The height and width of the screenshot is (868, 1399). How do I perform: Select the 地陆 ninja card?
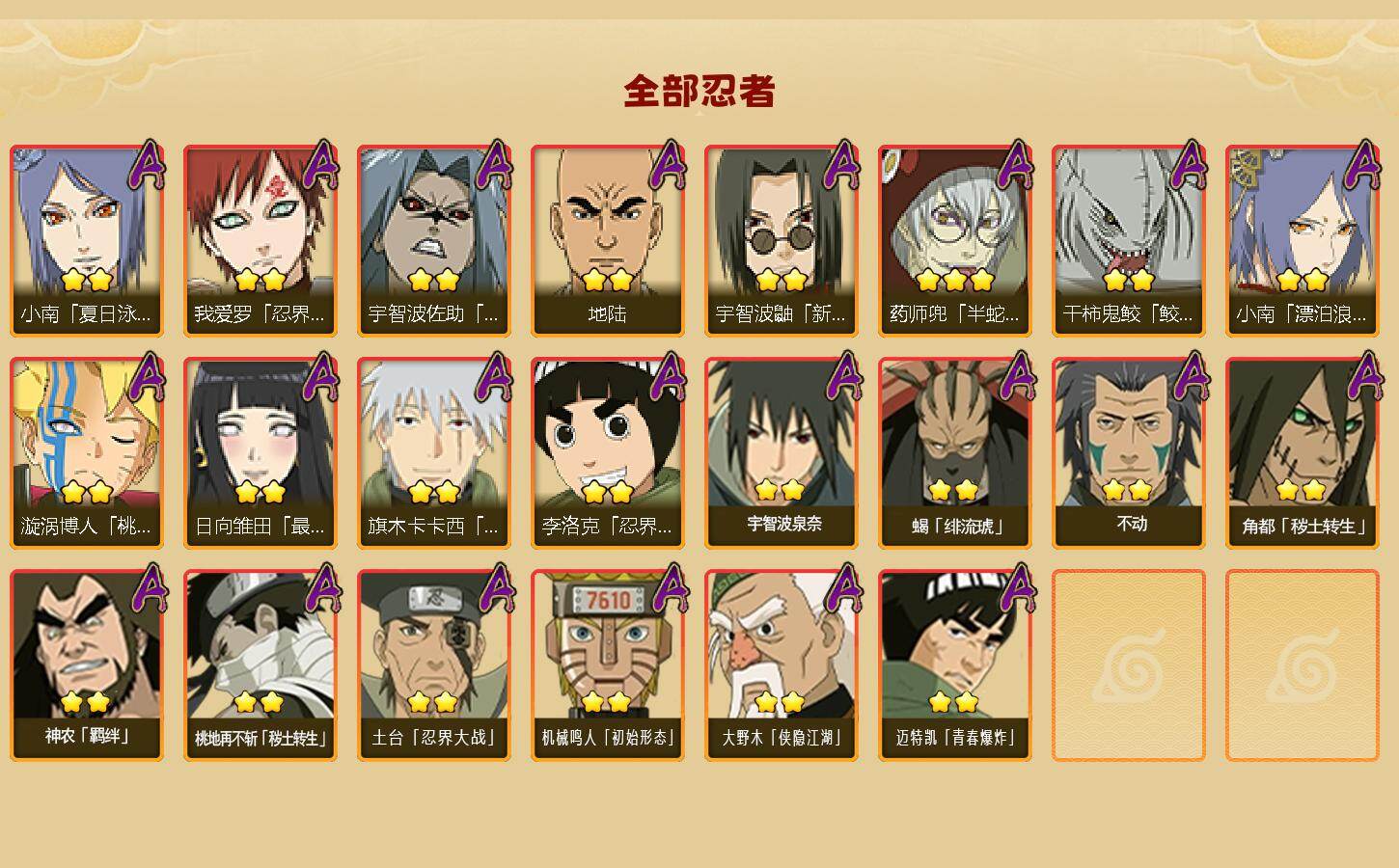[x=608, y=241]
